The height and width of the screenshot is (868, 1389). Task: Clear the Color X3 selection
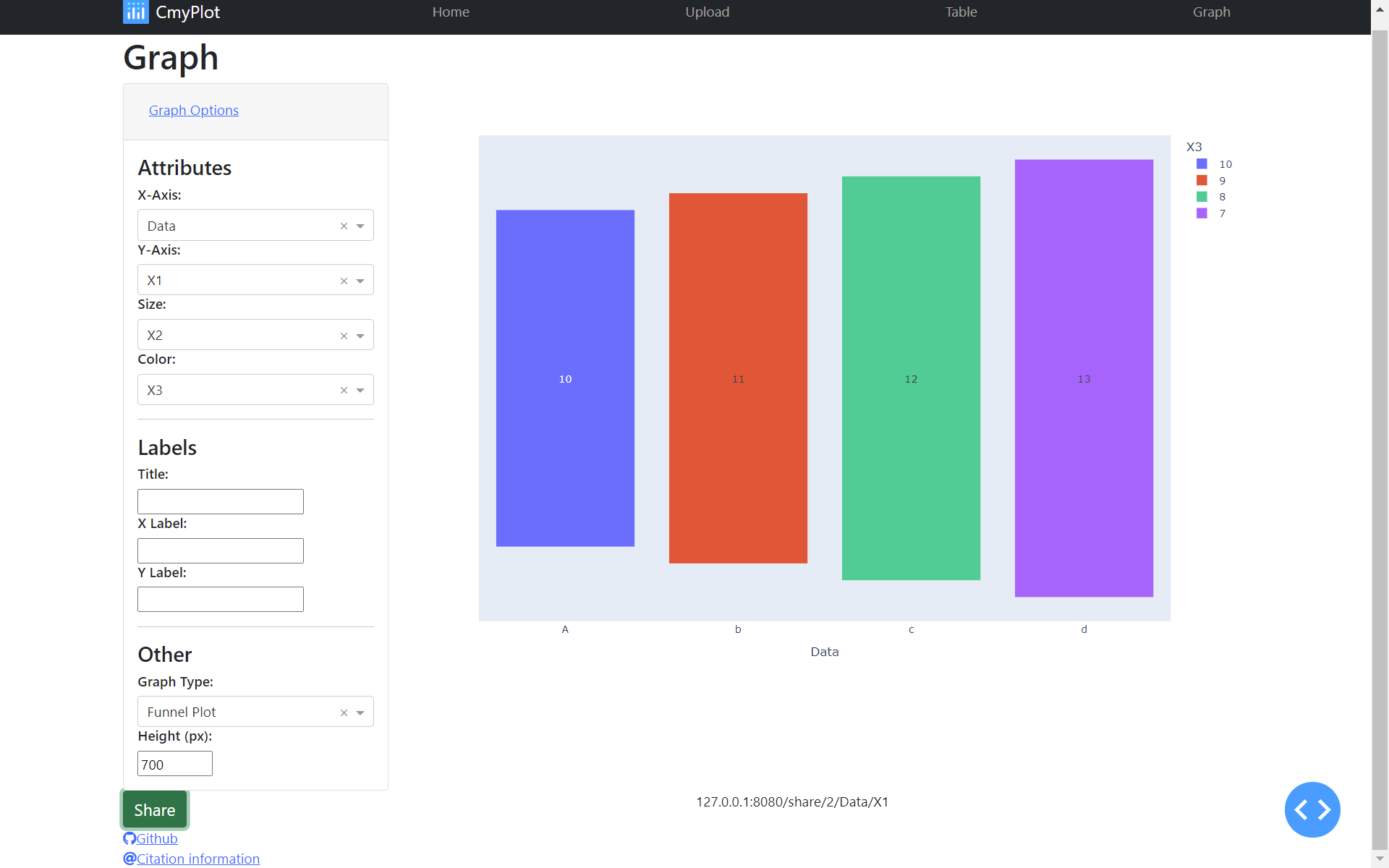(x=344, y=391)
